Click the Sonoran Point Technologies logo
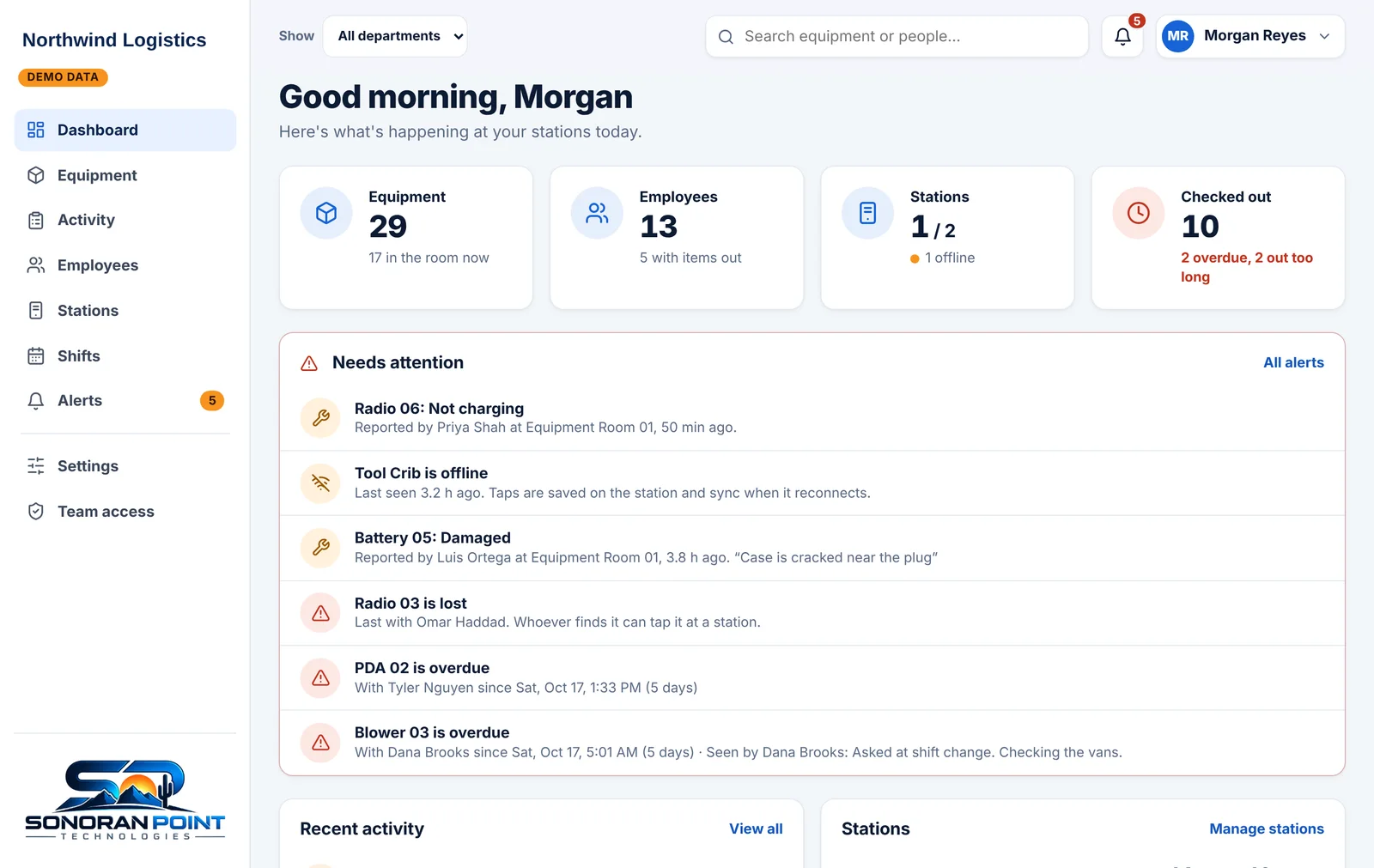1374x868 pixels. (x=125, y=800)
